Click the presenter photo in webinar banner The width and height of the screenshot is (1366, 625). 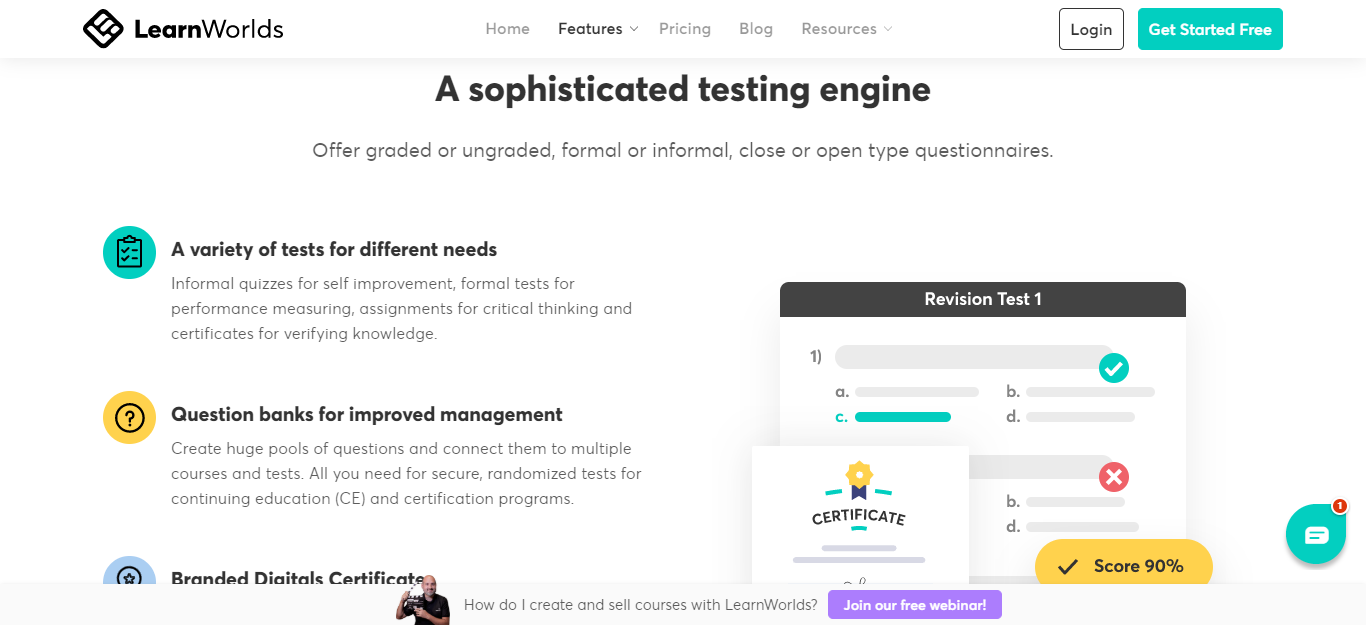(423, 600)
